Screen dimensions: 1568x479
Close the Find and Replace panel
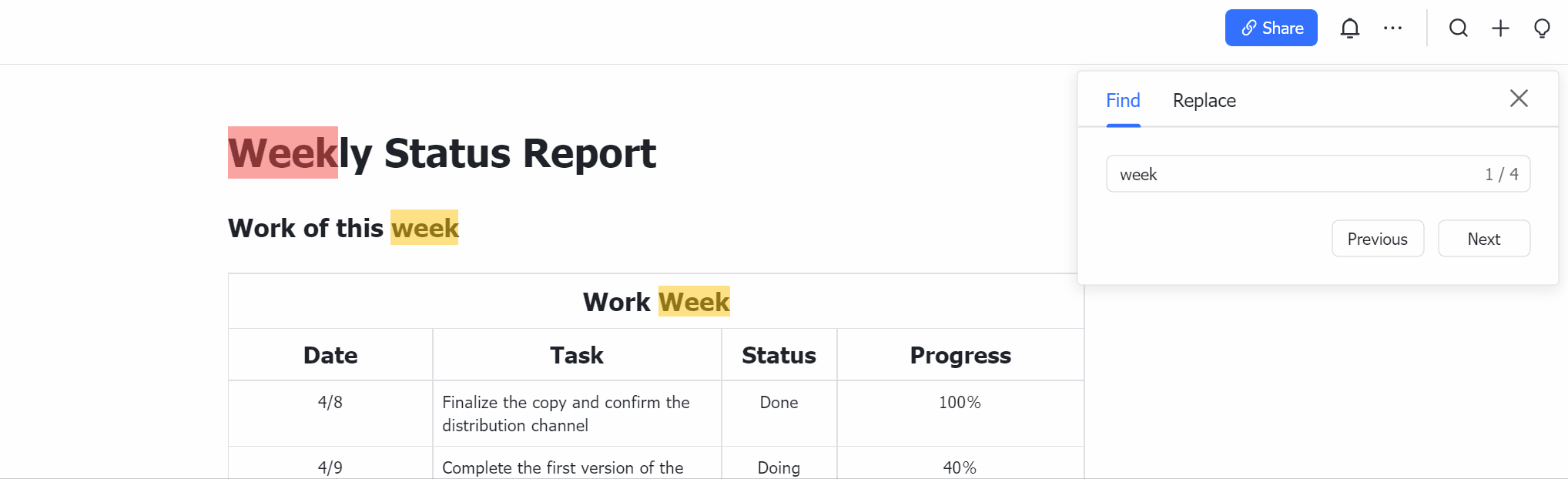tap(1518, 99)
